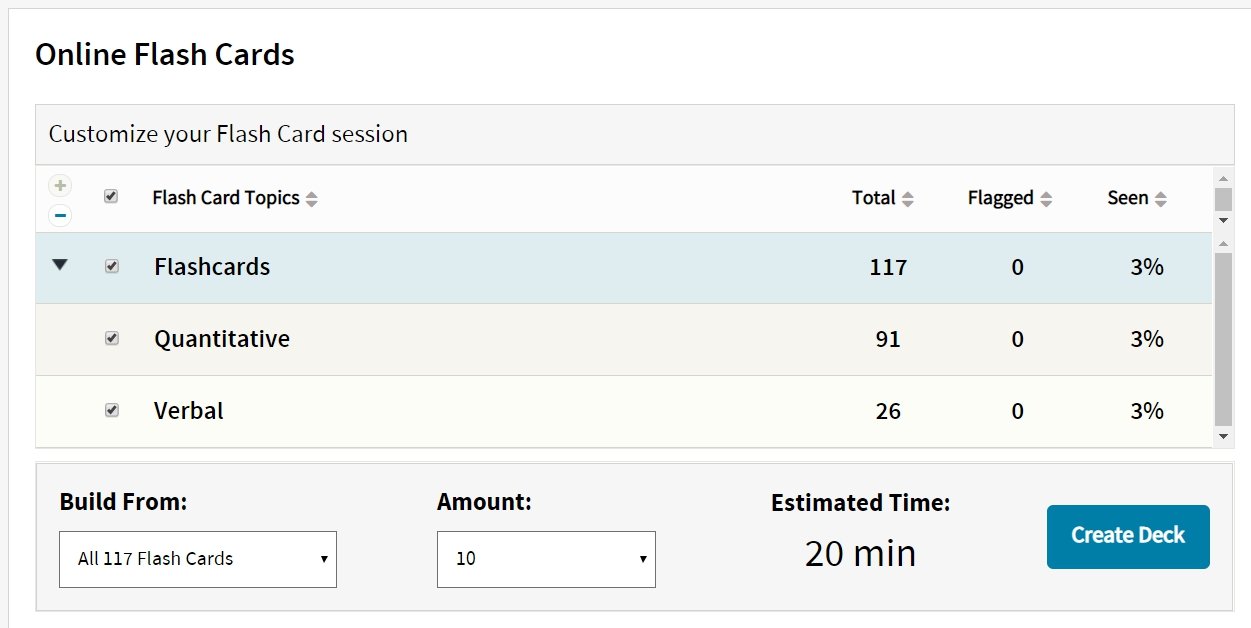The height and width of the screenshot is (628, 1251).
Task: Sort by Total column arrows icon
Action: [x=908, y=199]
